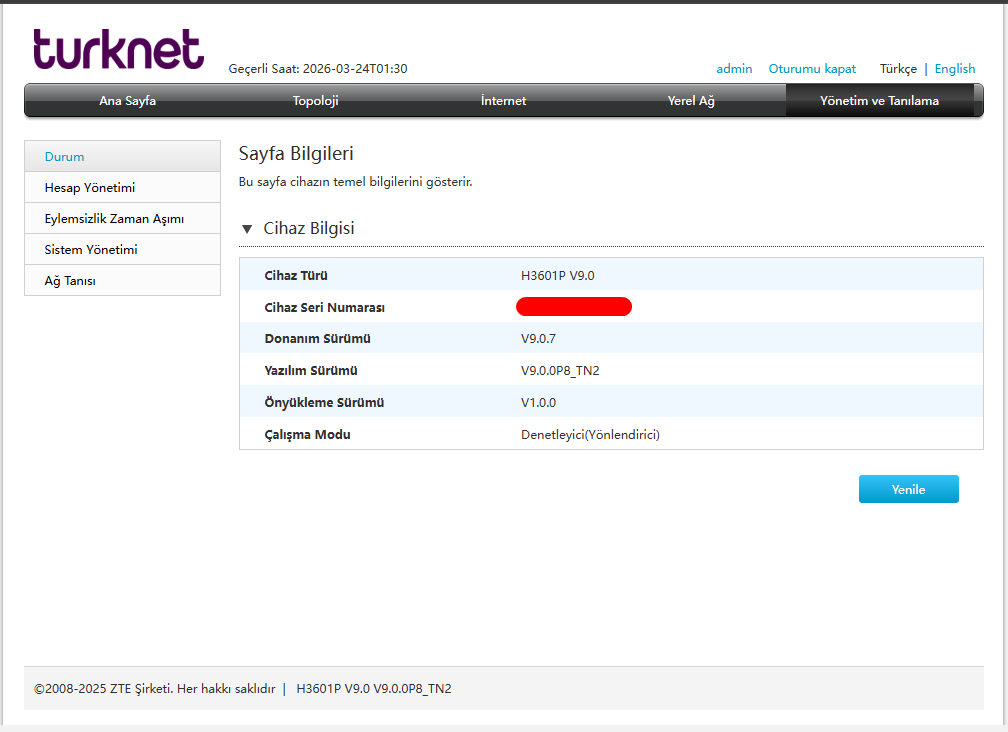Open the Ana Sayfa tab
1008x732 pixels.
[x=127, y=100]
